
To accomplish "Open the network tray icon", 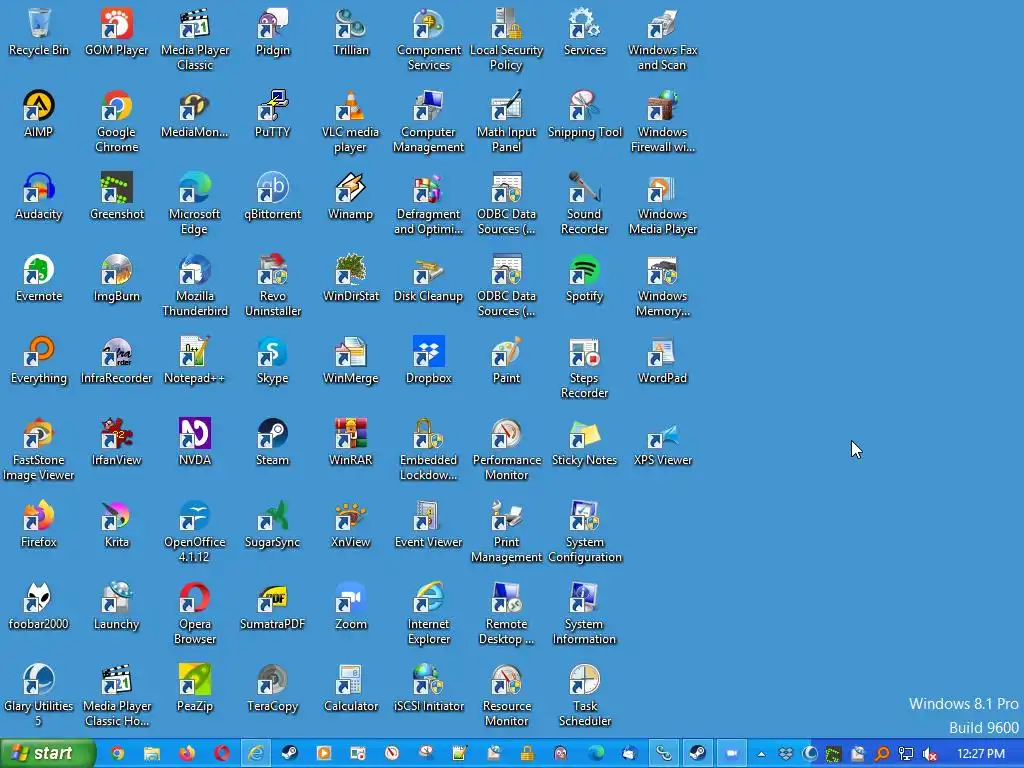I will (x=906, y=754).
